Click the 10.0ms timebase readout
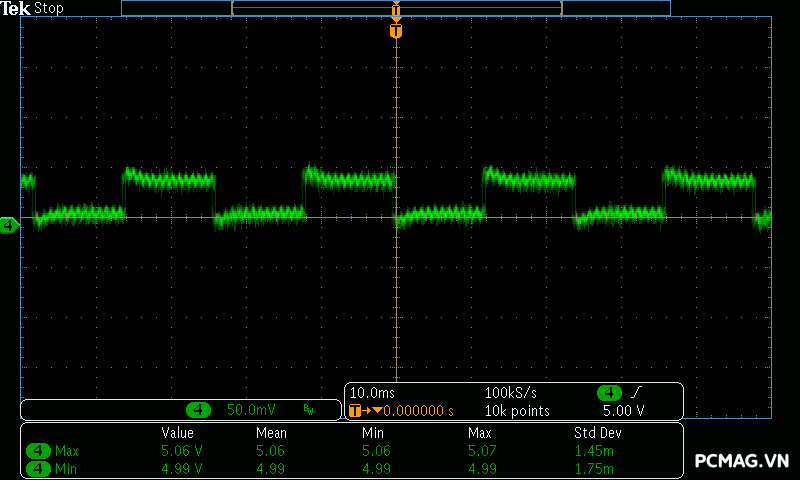800x480 pixels. pos(372,392)
